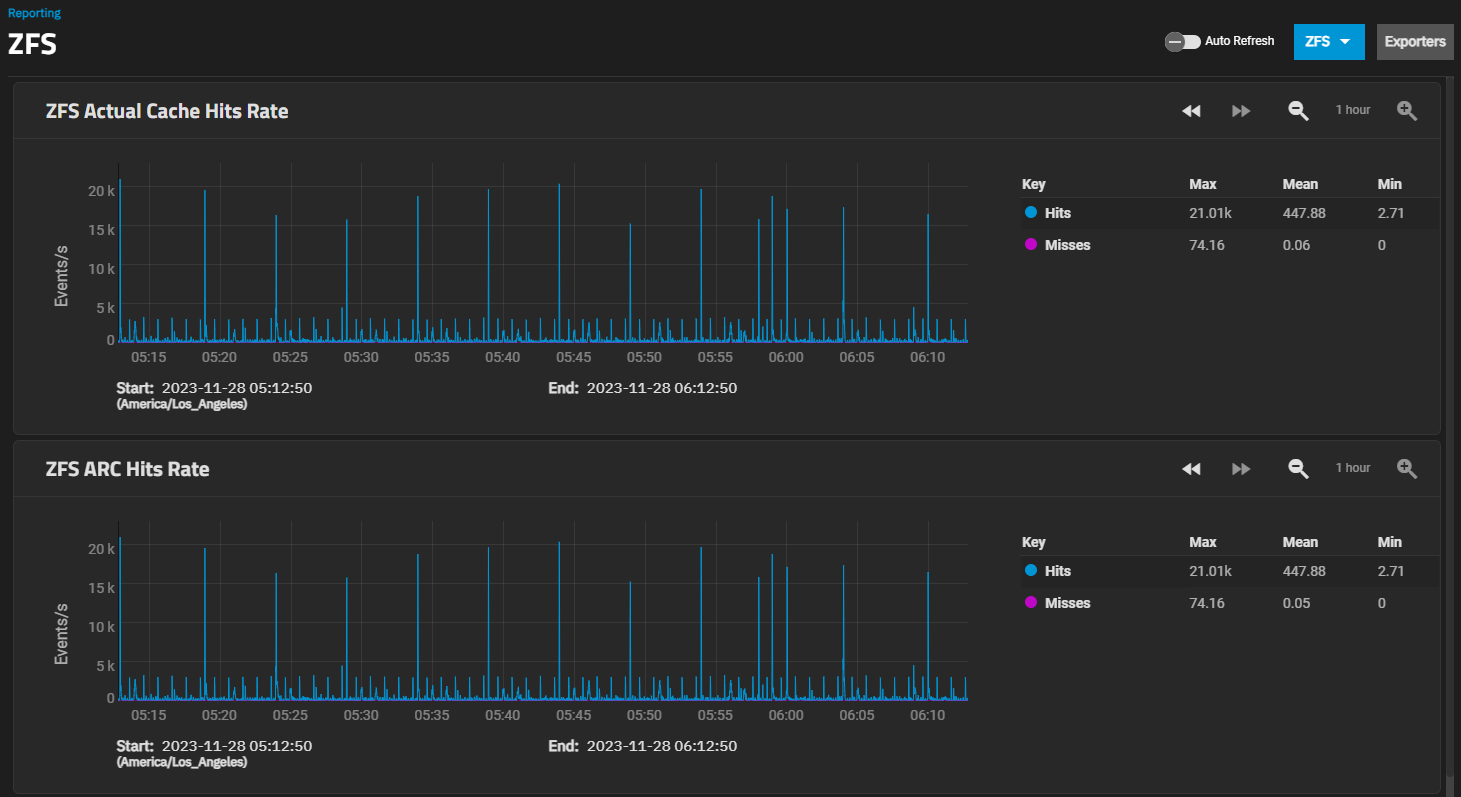Click the Exporters button
The image size is (1461, 797).
(x=1415, y=42)
